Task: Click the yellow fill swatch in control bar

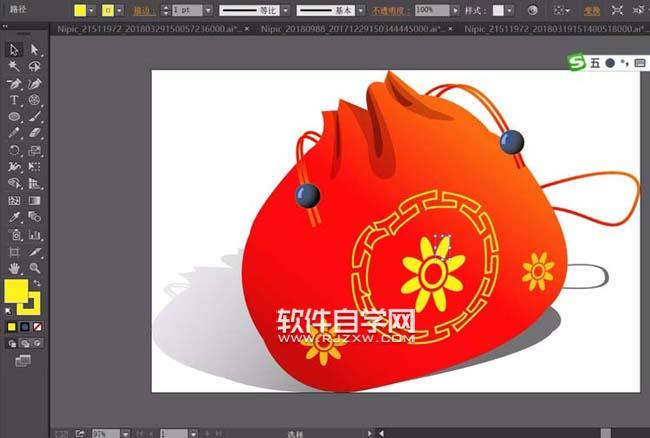Action: point(80,10)
